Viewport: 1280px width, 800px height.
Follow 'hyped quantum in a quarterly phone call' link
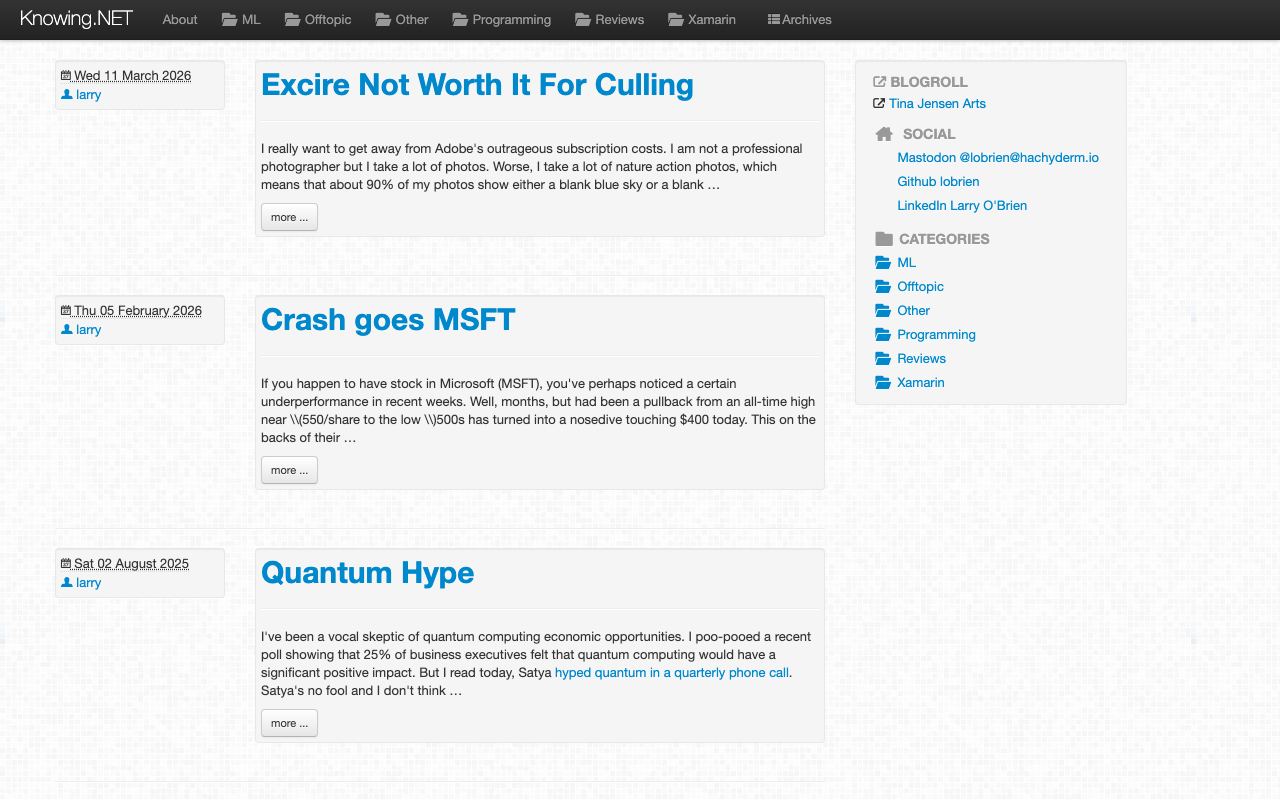(672, 672)
